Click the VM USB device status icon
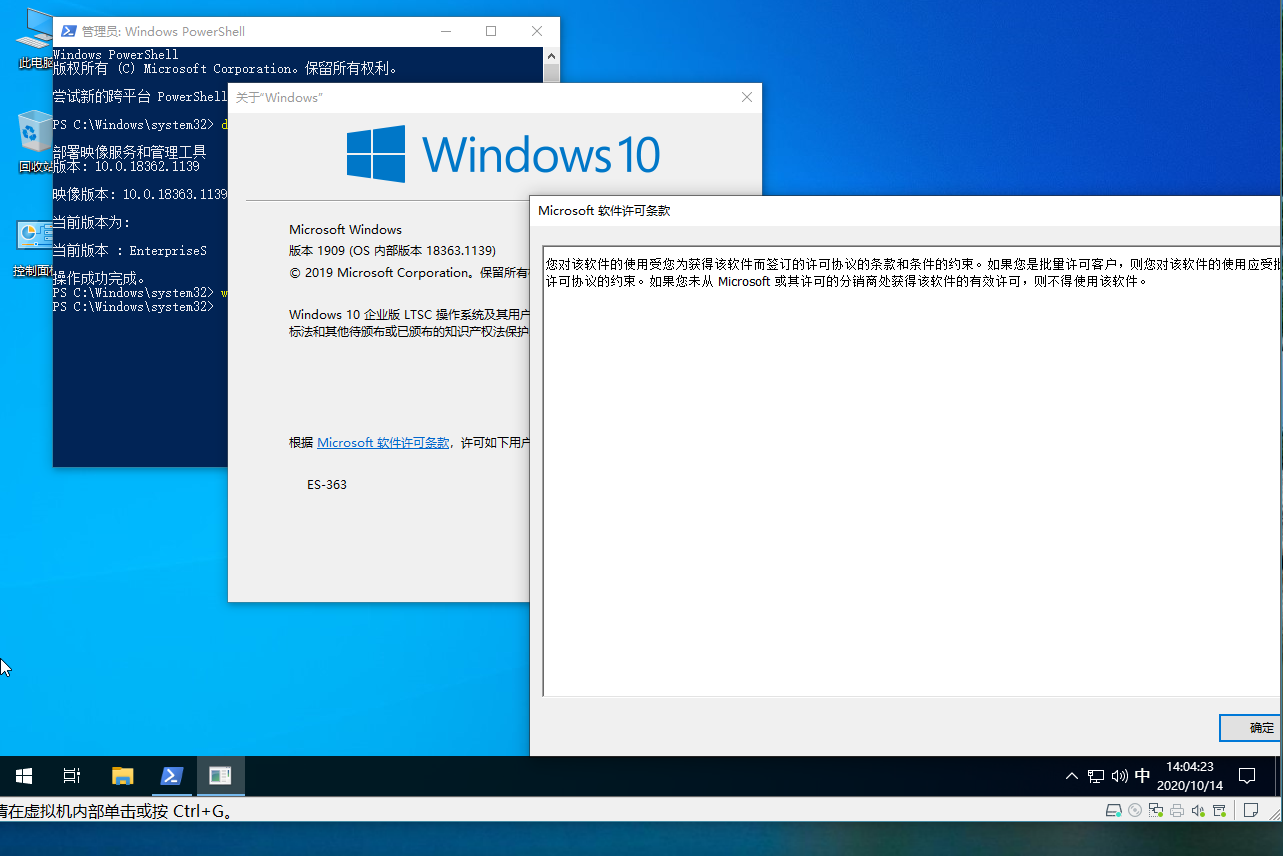 [1217, 810]
